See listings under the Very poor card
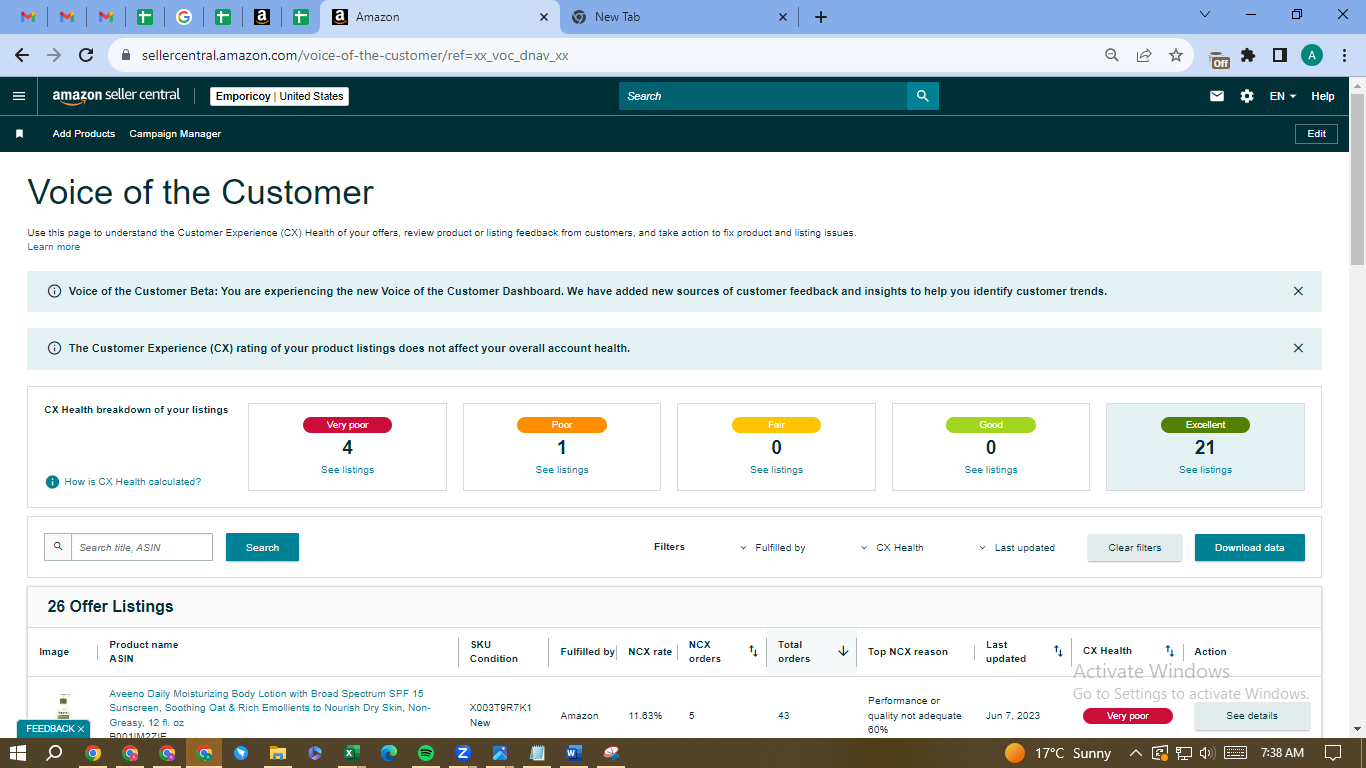The image size is (1366, 768). tap(347, 470)
